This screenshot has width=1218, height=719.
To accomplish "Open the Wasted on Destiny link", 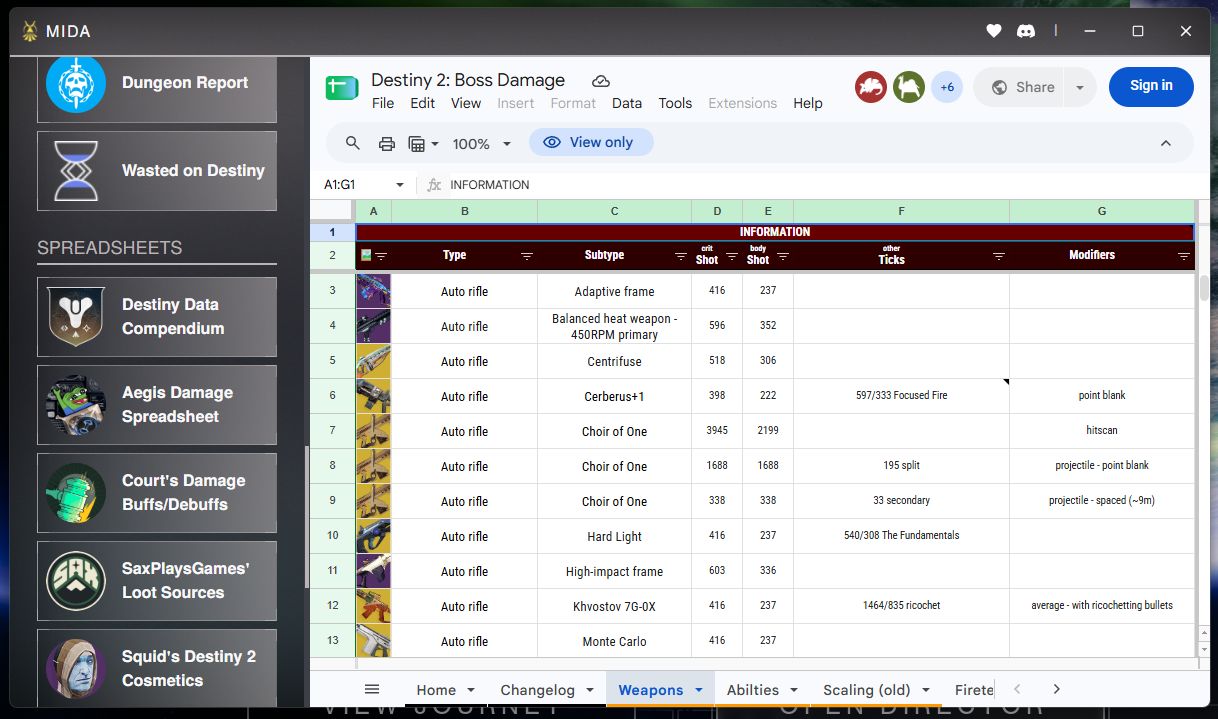I will coord(157,171).
